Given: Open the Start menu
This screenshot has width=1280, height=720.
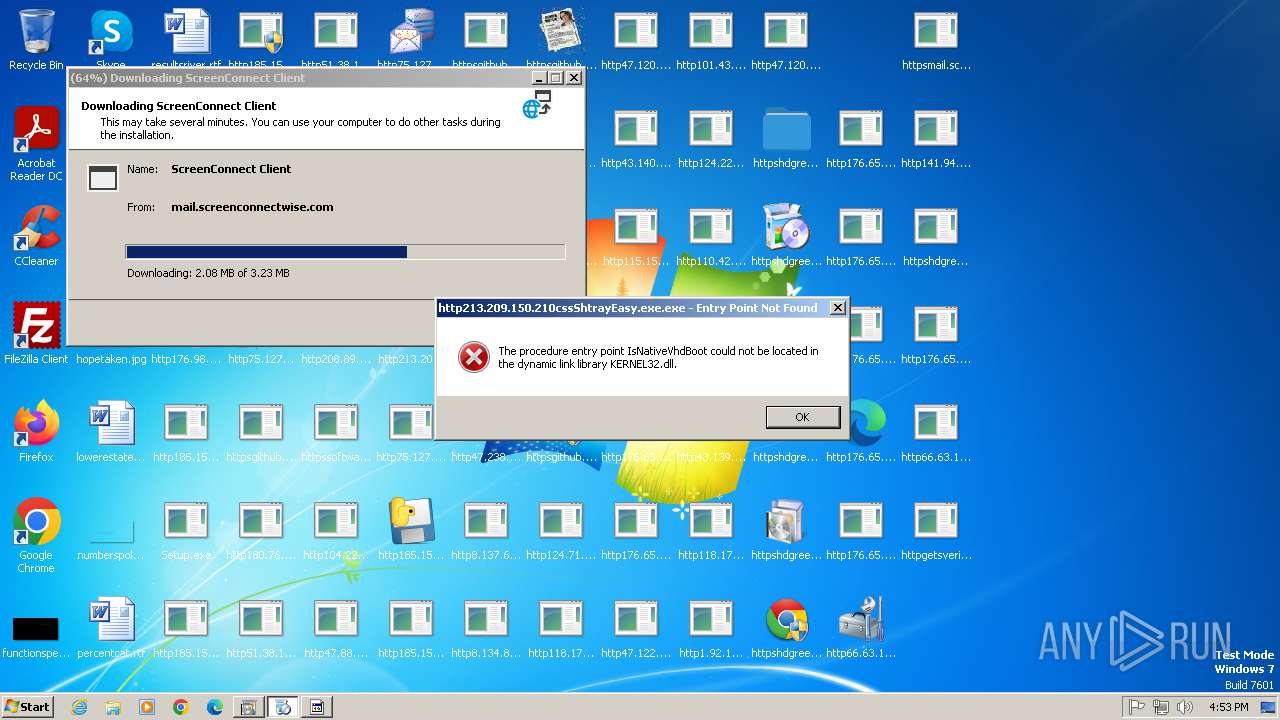Looking at the screenshot, I should (27, 706).
